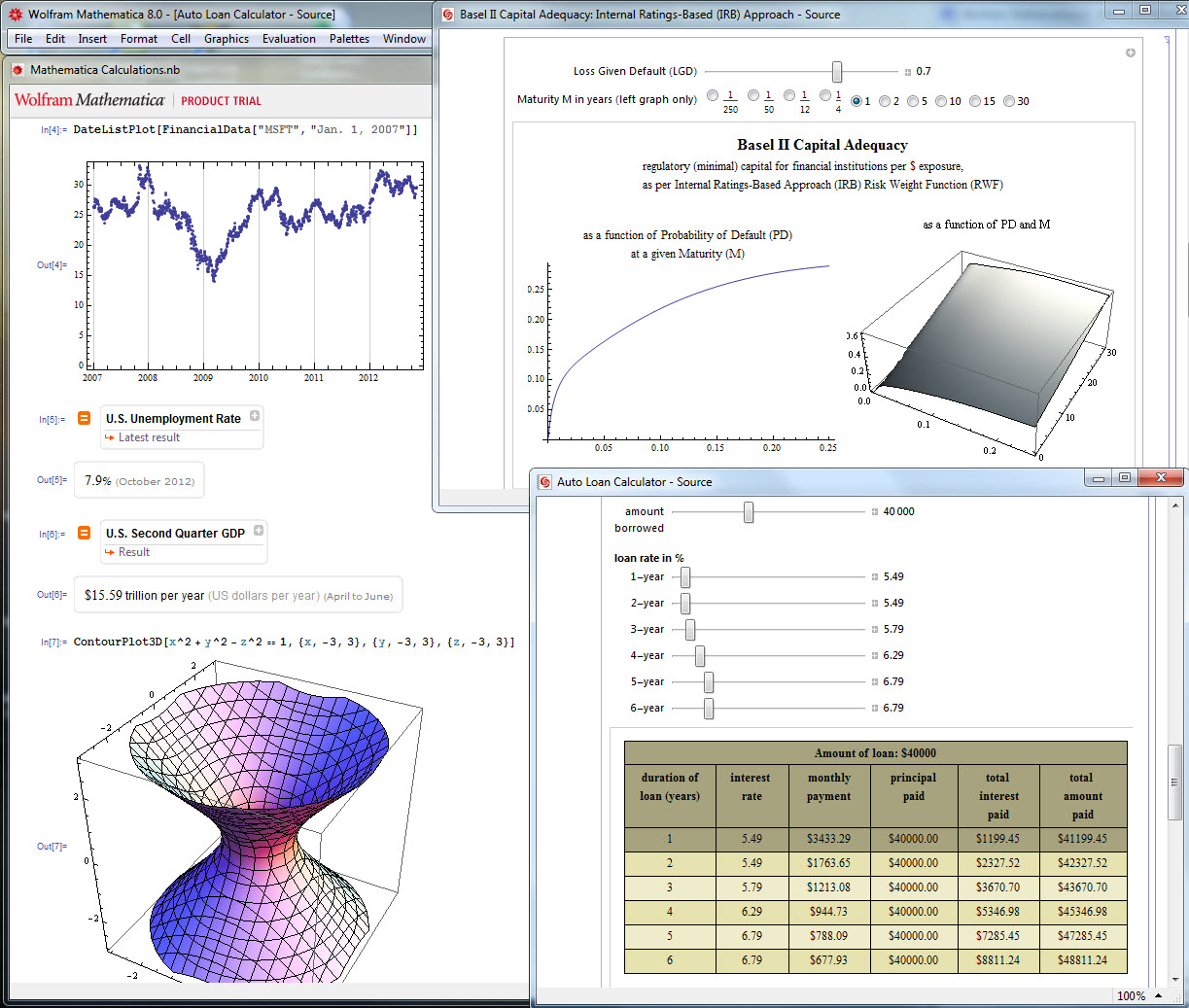The height and width of the screenshot is (1008, 1189).
Task: Click Mathematica gear icon in main title bar
Action: [x=15, y=15]
